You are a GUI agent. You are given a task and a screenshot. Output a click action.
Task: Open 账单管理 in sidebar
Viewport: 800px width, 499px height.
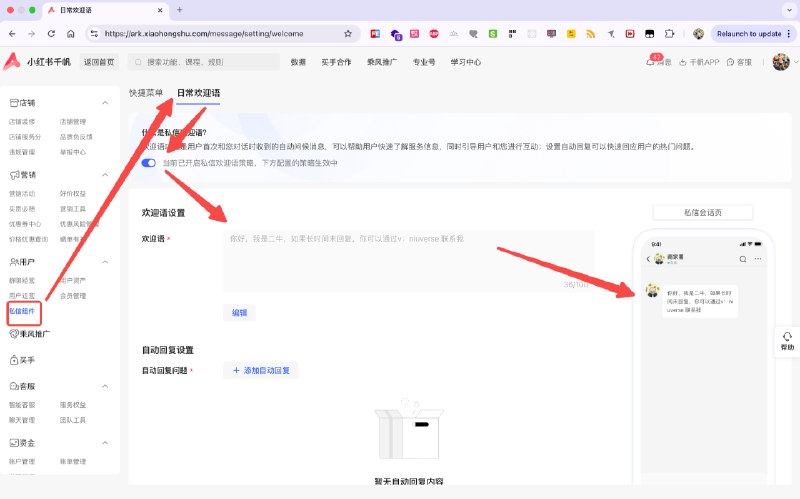(x=73, y=462)
